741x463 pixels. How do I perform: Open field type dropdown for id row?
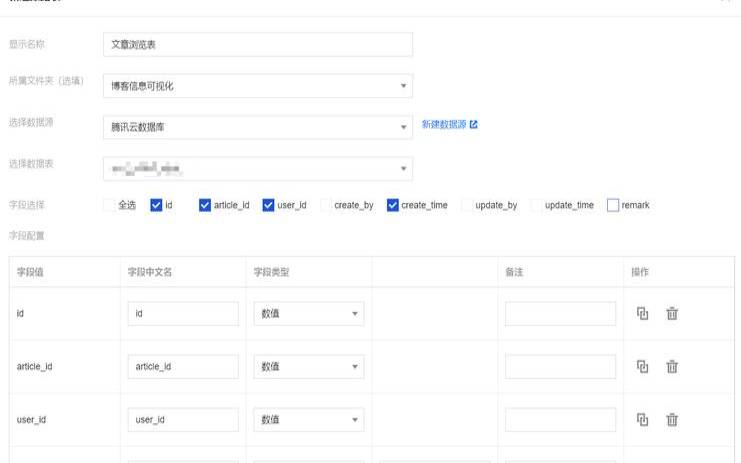click(309, 314)
